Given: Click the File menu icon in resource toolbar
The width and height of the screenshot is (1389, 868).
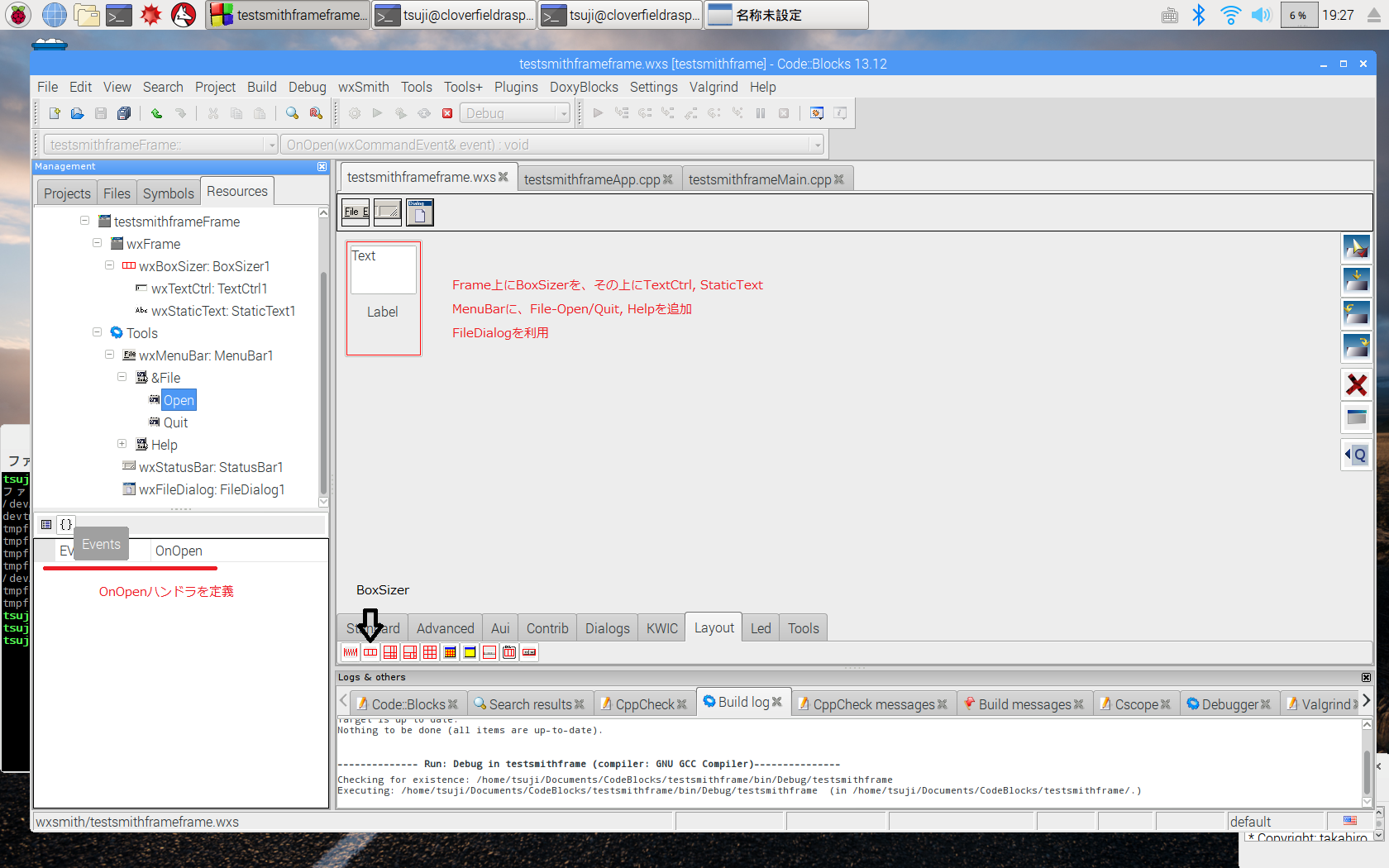Looking at the screenshot, I should pos(356,212).
